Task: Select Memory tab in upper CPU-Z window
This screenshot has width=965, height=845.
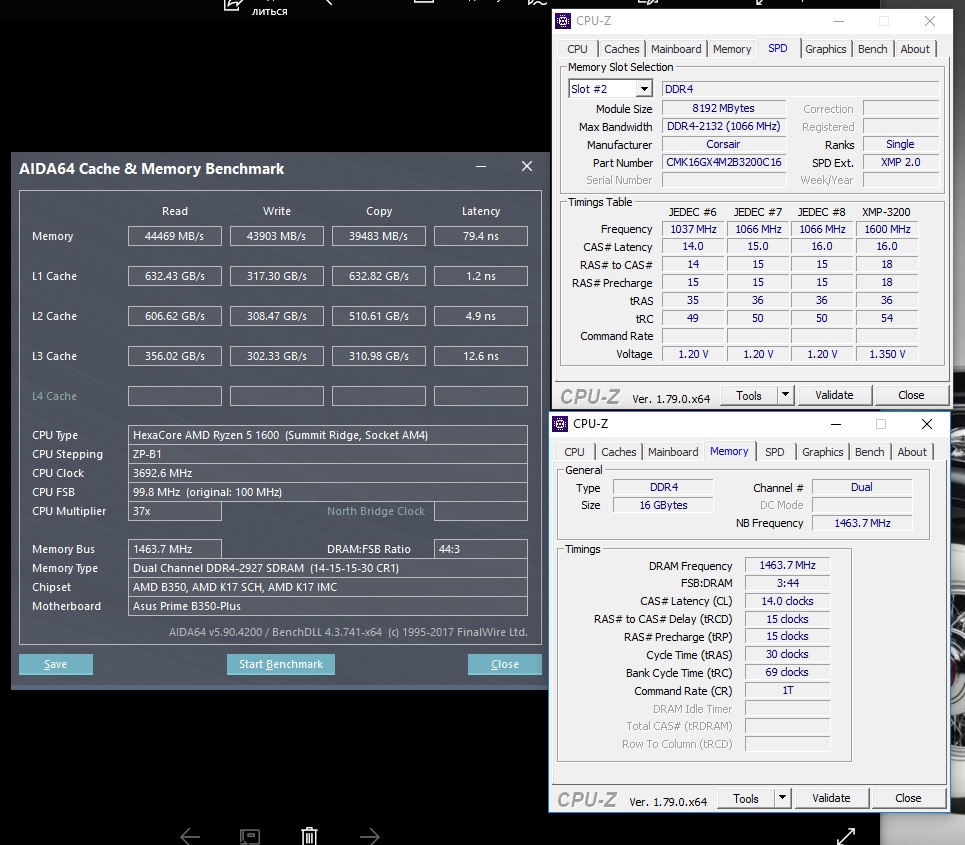Action: pos(732,49)
